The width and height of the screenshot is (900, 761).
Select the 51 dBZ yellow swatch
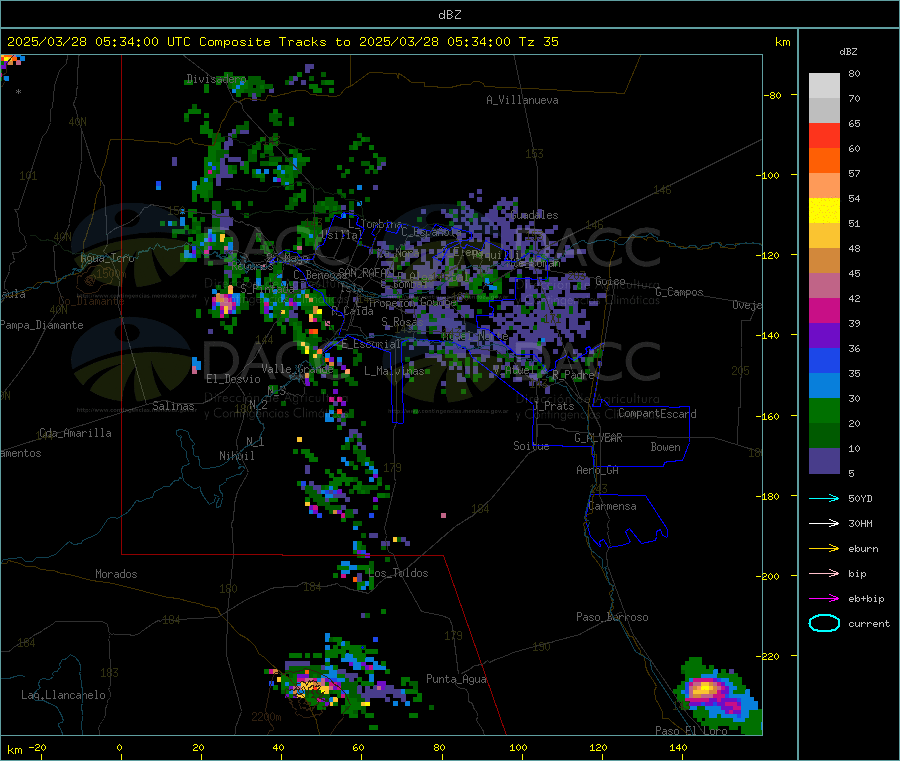click(824, 211)
